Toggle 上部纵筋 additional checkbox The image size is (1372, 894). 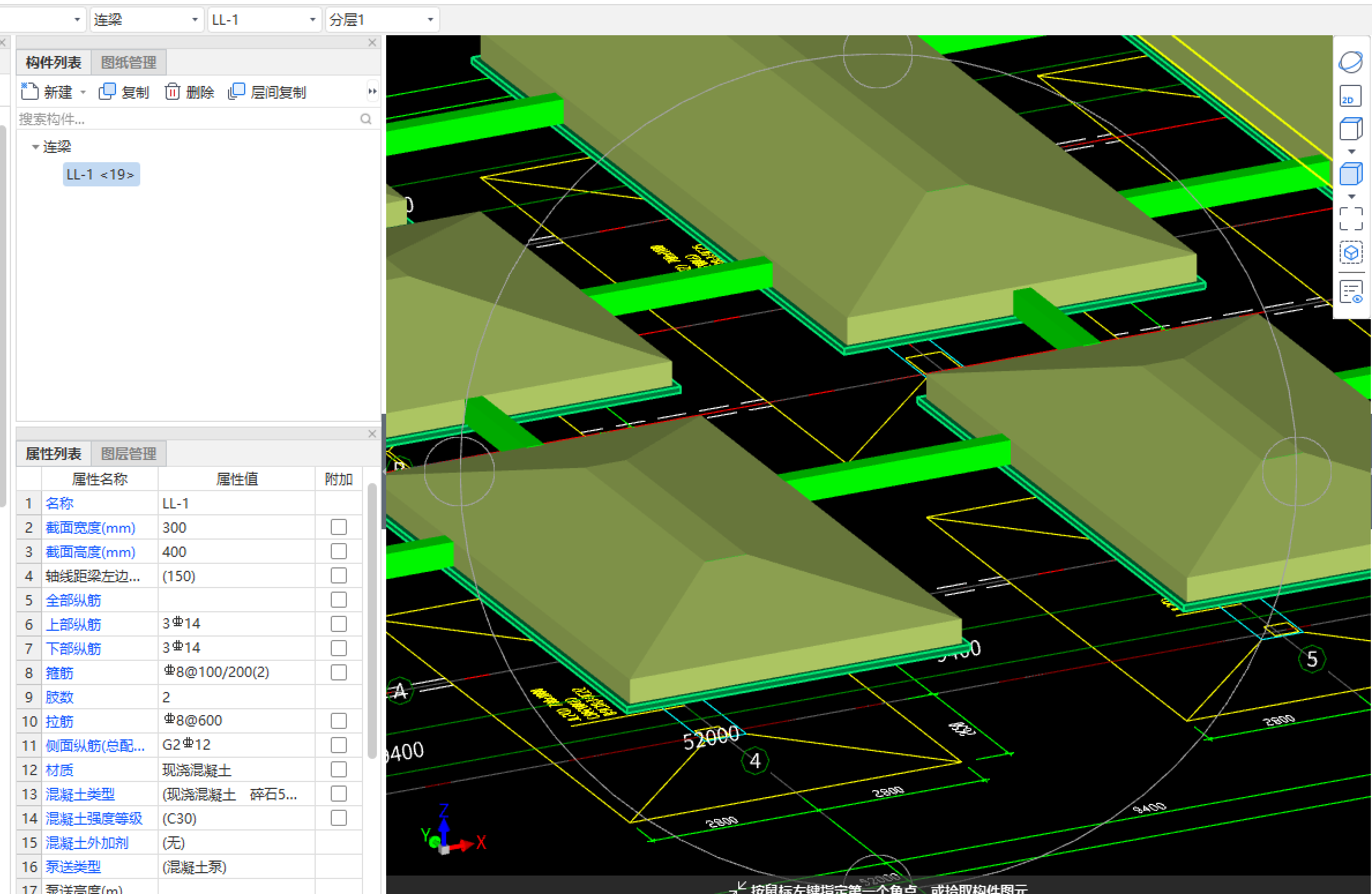(x=339, y=624)
